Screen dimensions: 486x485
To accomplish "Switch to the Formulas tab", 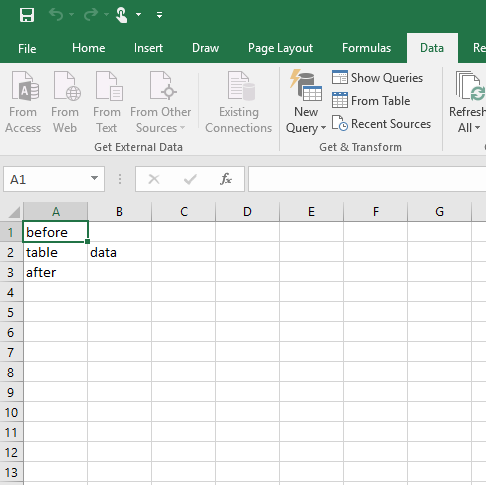I will click(x=366, y=48).
